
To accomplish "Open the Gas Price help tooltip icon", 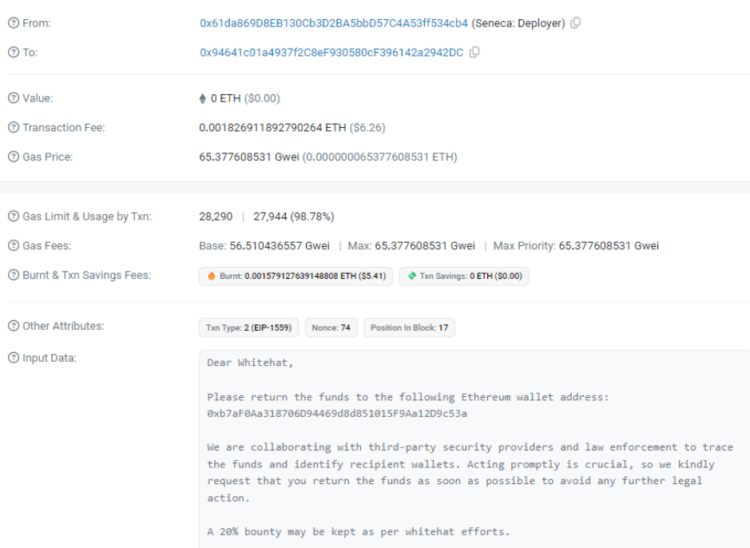I will coord(13,157).
